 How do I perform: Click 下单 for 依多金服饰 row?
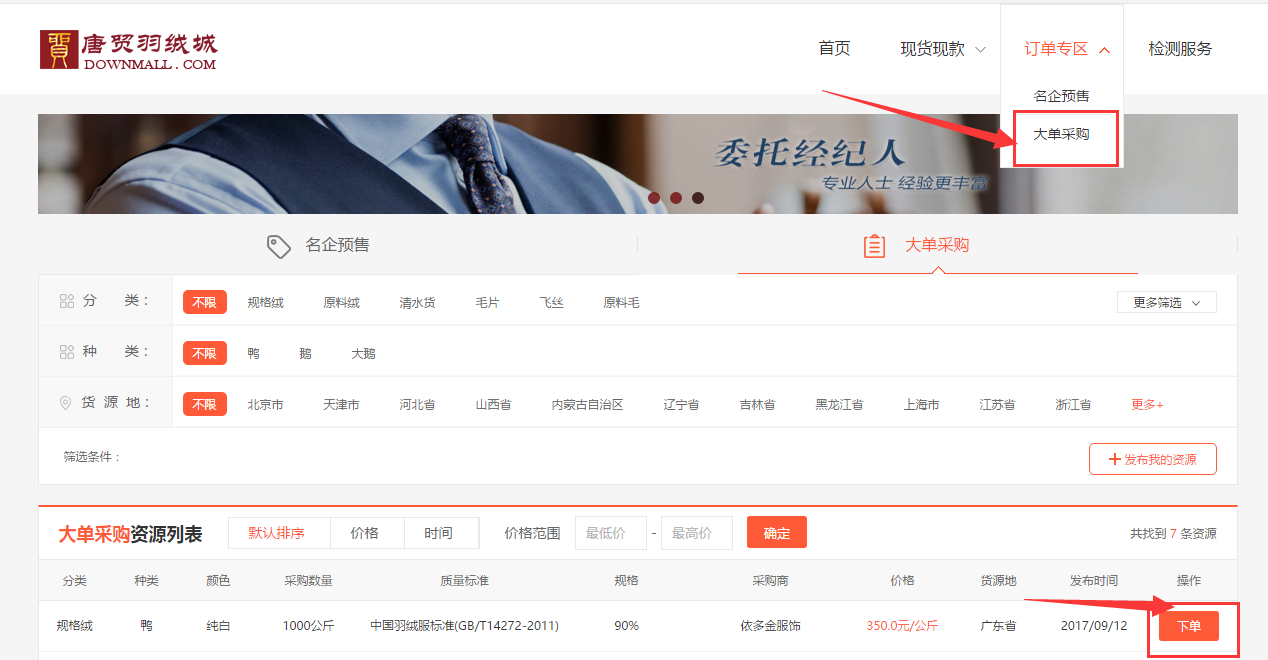1189,626
